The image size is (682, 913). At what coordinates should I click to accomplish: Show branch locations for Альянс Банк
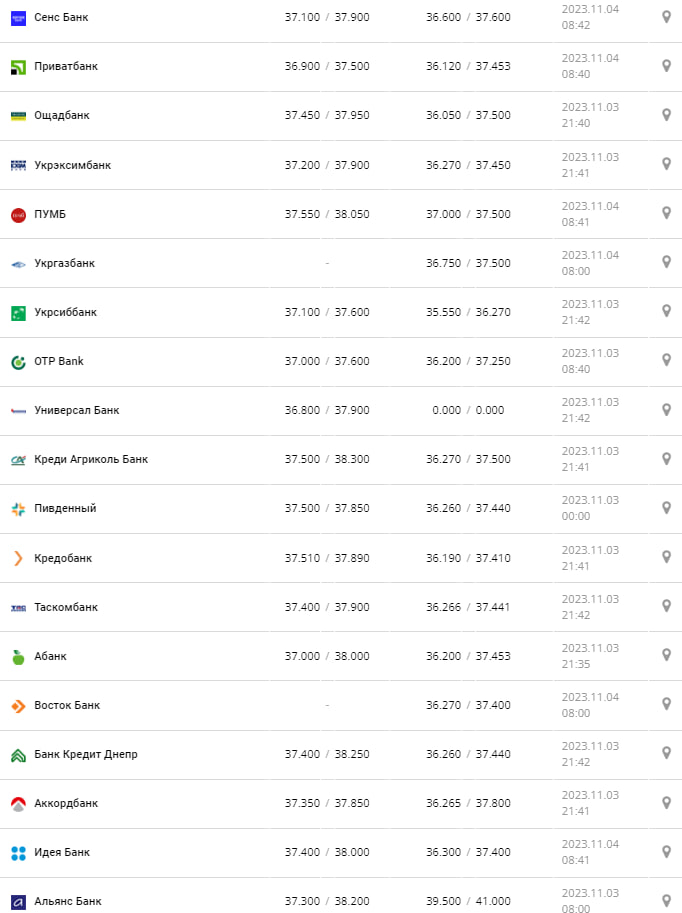666,900
